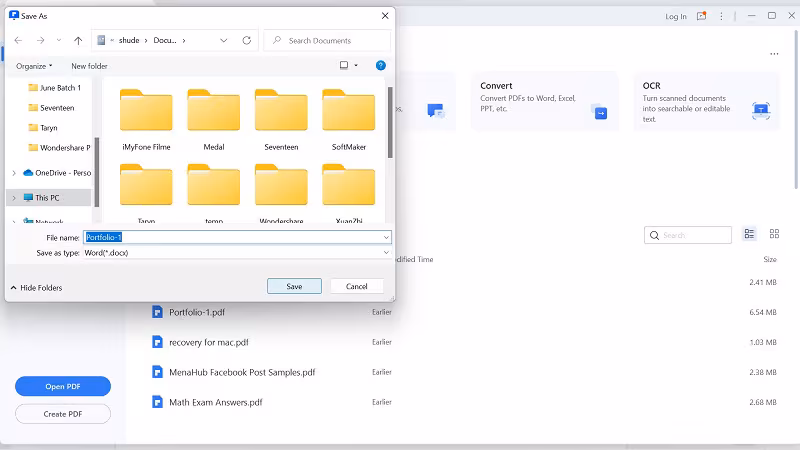Select Wondershare P folder in sidebar
The image size is (800, 450).
point(59,147)
